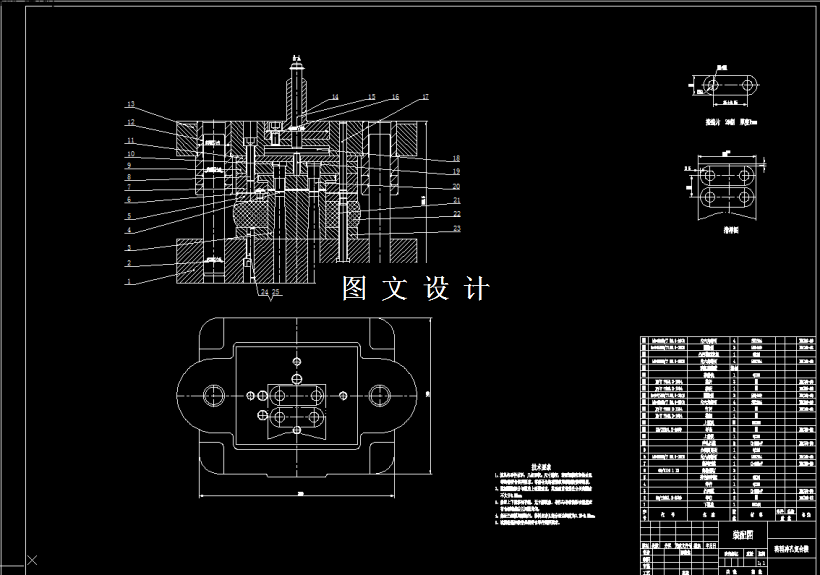
Task: Select part balloon number 10
Action: 131,154
